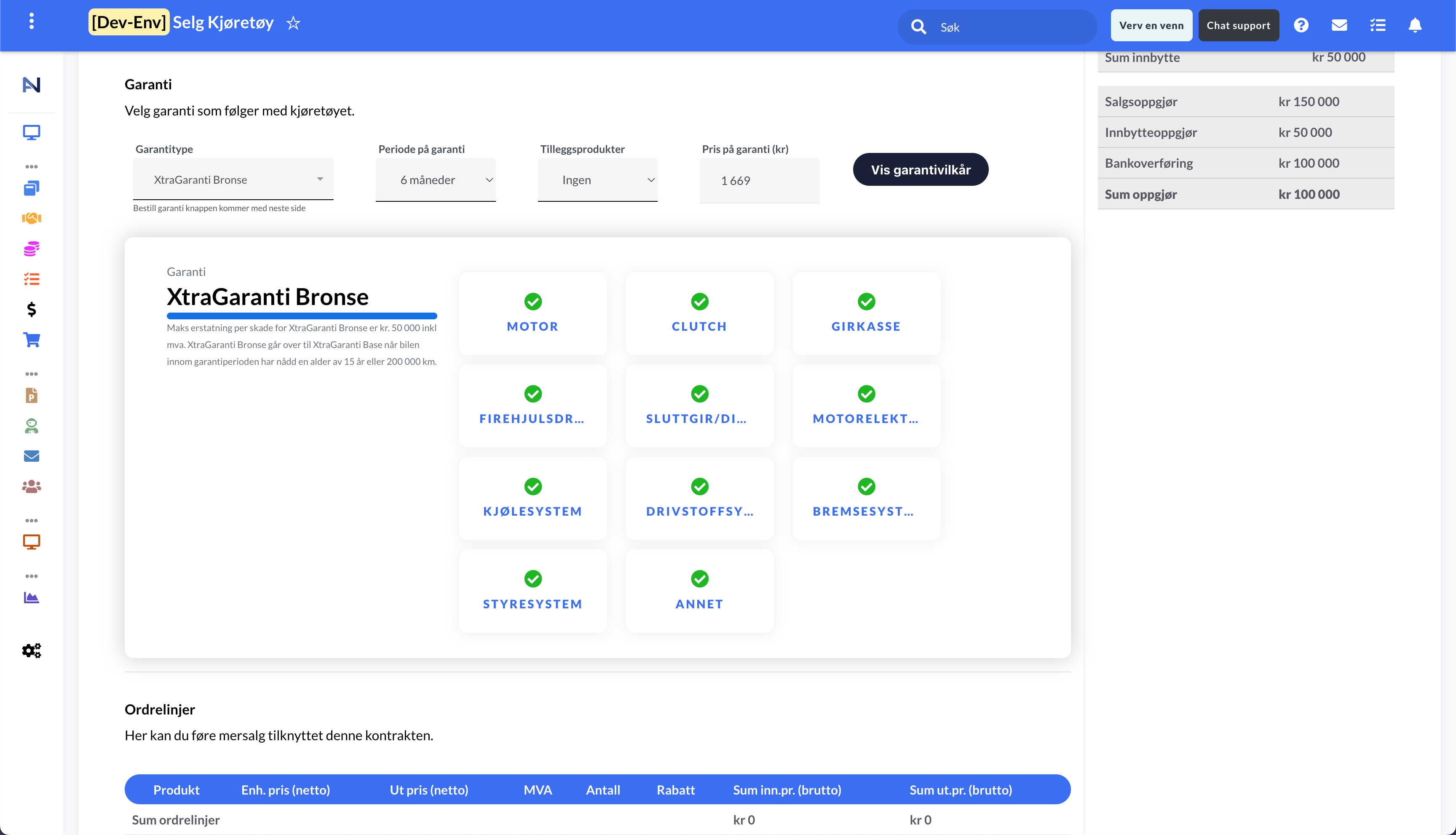Click the KJØLESYSTEM coverage card
1456x835 pixels.
(x=533, y=498)
